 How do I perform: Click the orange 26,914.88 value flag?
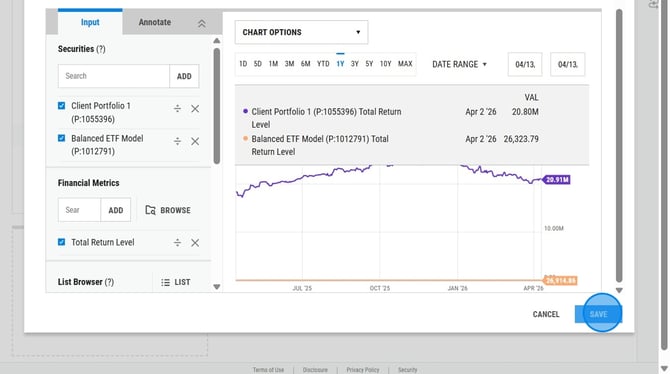(x=560, y=280)
